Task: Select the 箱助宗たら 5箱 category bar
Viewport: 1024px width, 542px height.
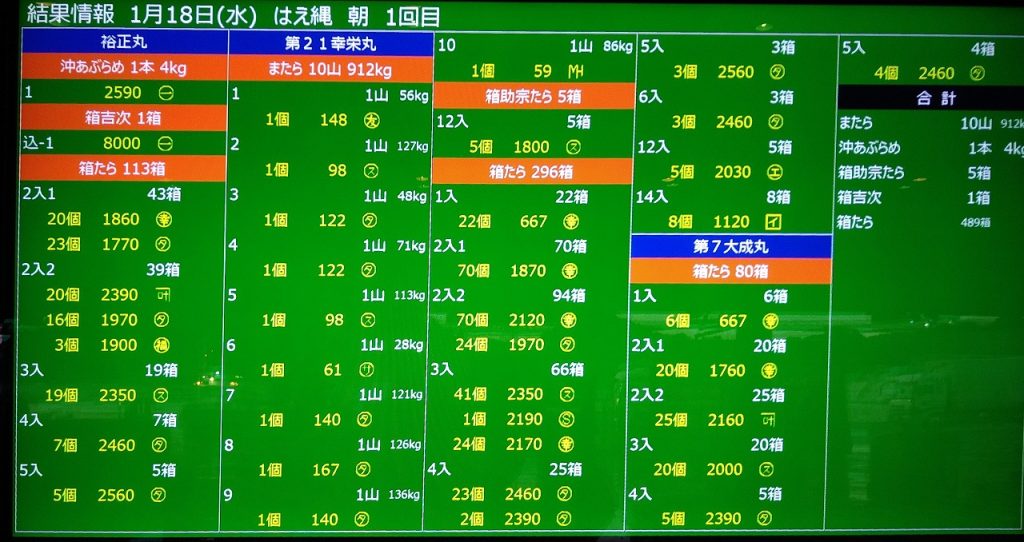Action: pyautogui.click(x=533, y=96)
